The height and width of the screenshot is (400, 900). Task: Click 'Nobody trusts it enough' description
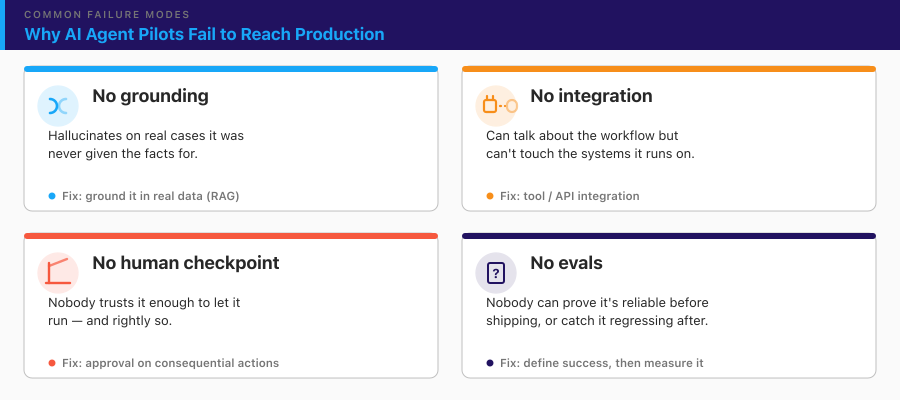click(x=144, y=312)
